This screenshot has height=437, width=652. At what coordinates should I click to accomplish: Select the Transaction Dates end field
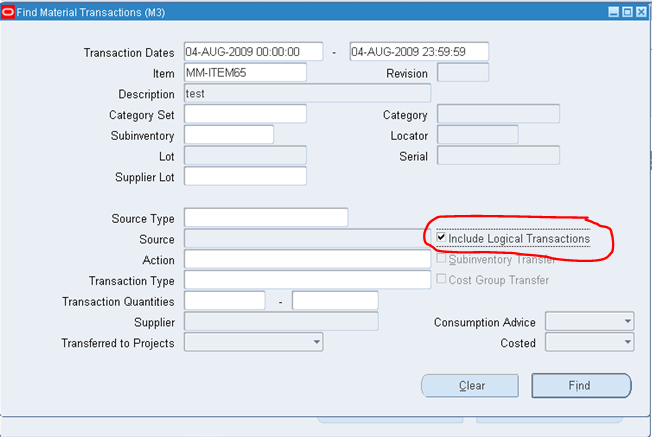tap(419, 52)
